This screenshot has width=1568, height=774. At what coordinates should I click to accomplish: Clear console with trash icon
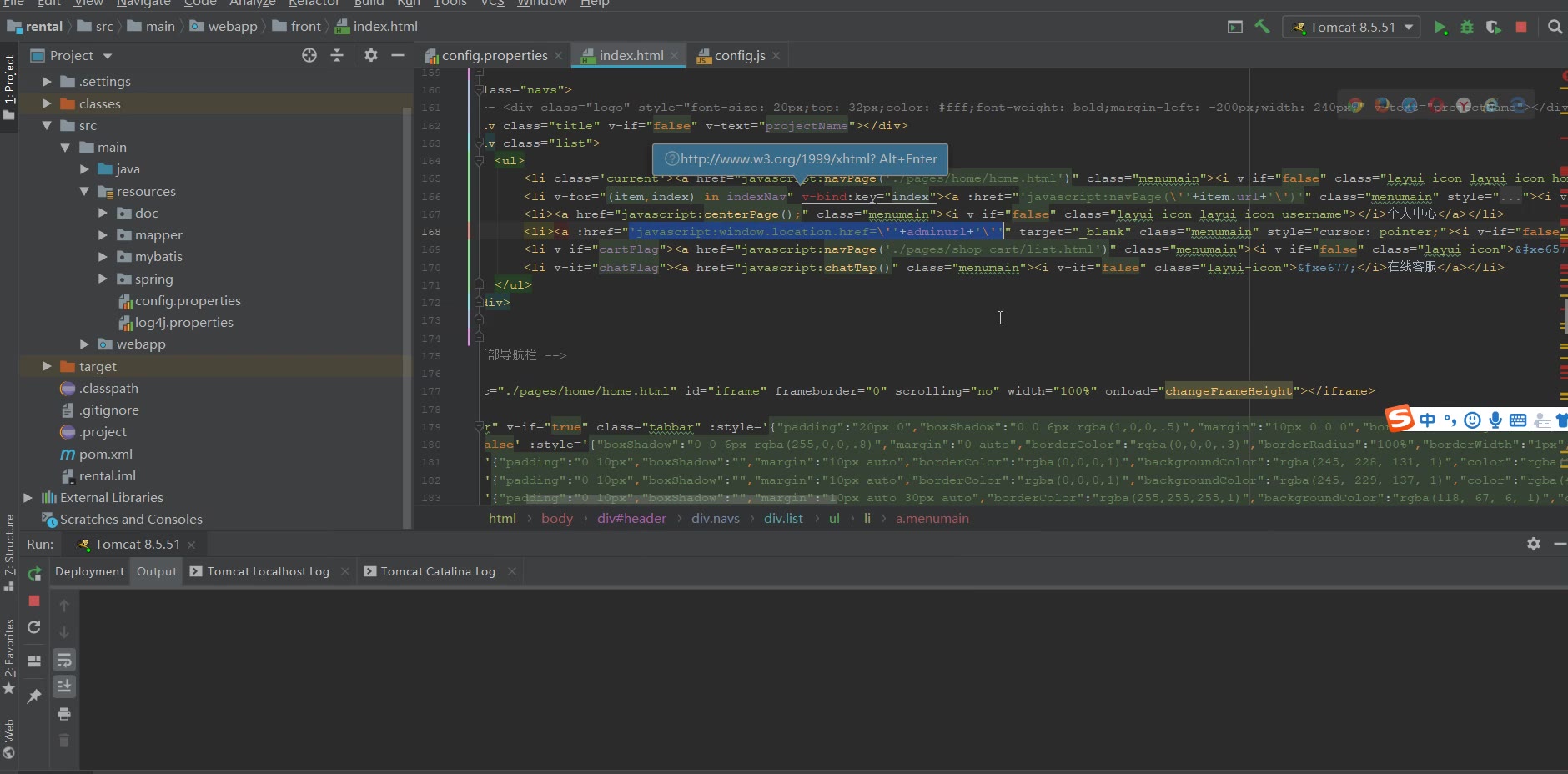pyautogui.click(x=64, y=741)
